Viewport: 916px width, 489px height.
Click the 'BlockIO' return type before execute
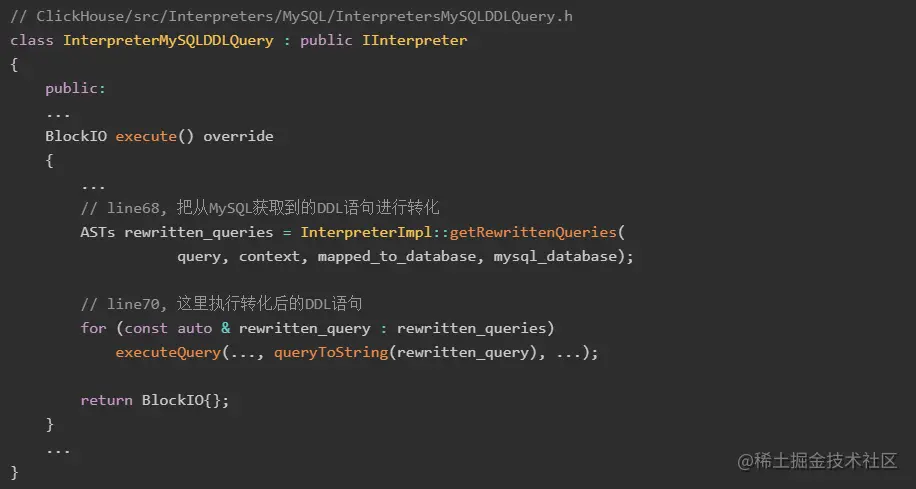76,136
